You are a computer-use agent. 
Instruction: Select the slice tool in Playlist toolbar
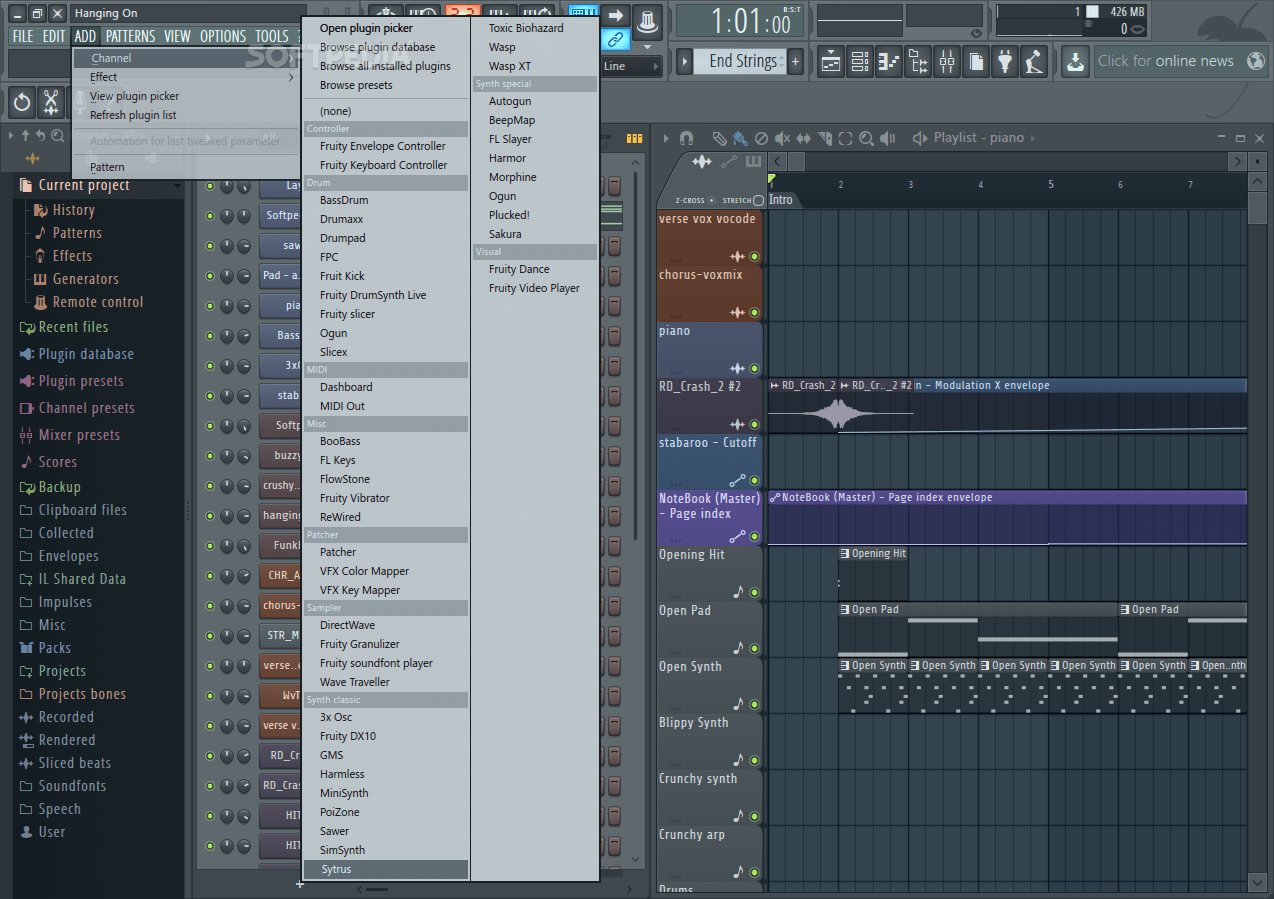pos(824,138)
